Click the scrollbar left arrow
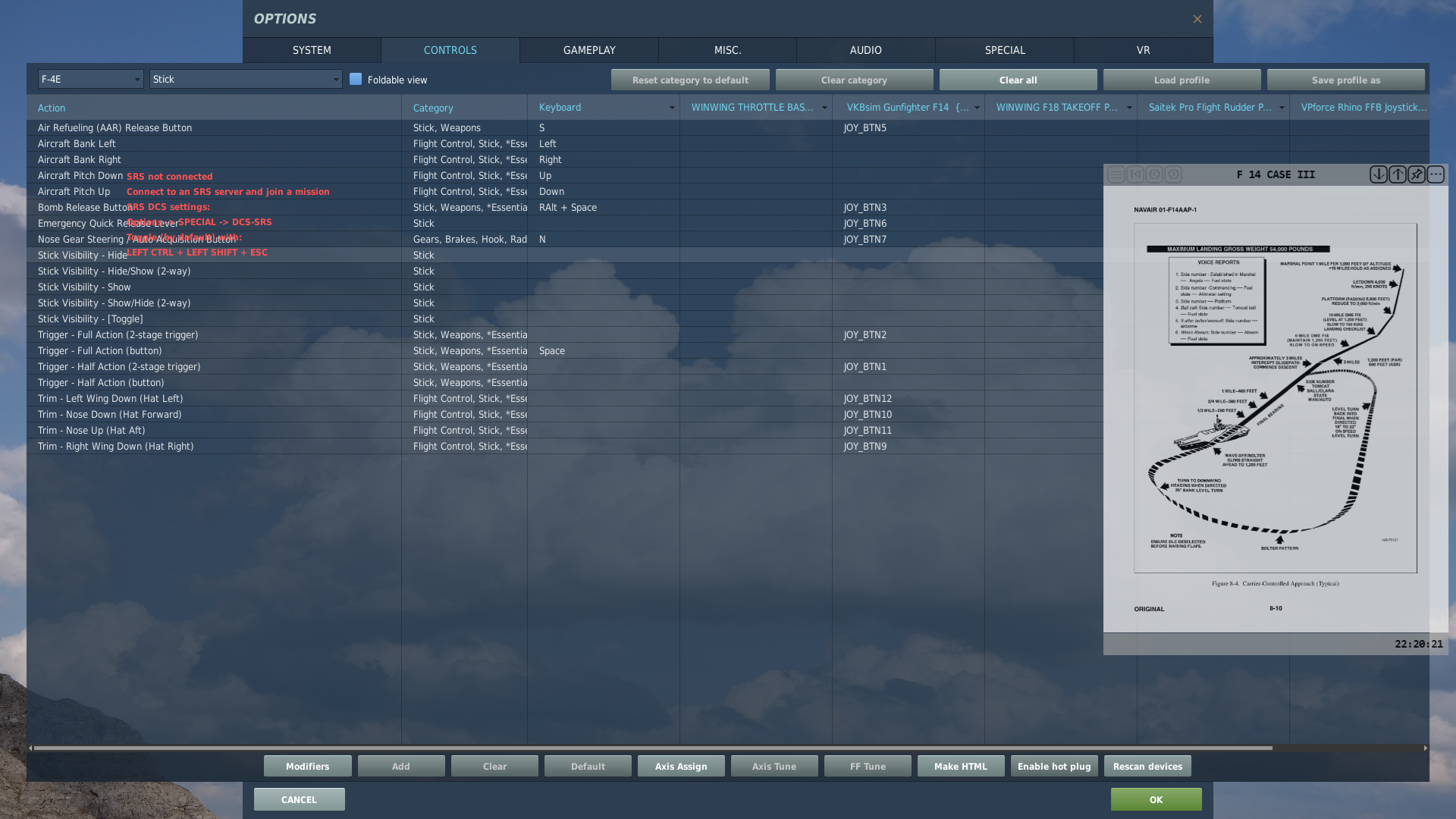Screen dimensions: 1456x819 point(30,748)
